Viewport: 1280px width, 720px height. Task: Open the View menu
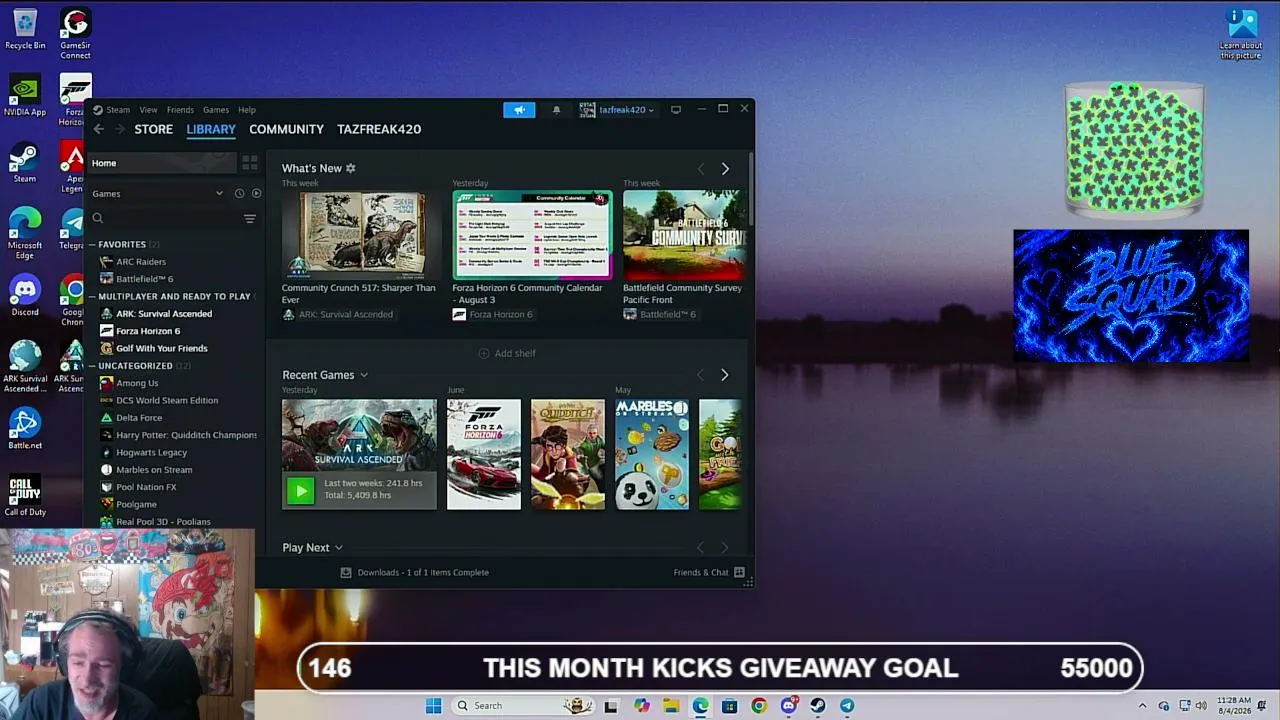148,110
